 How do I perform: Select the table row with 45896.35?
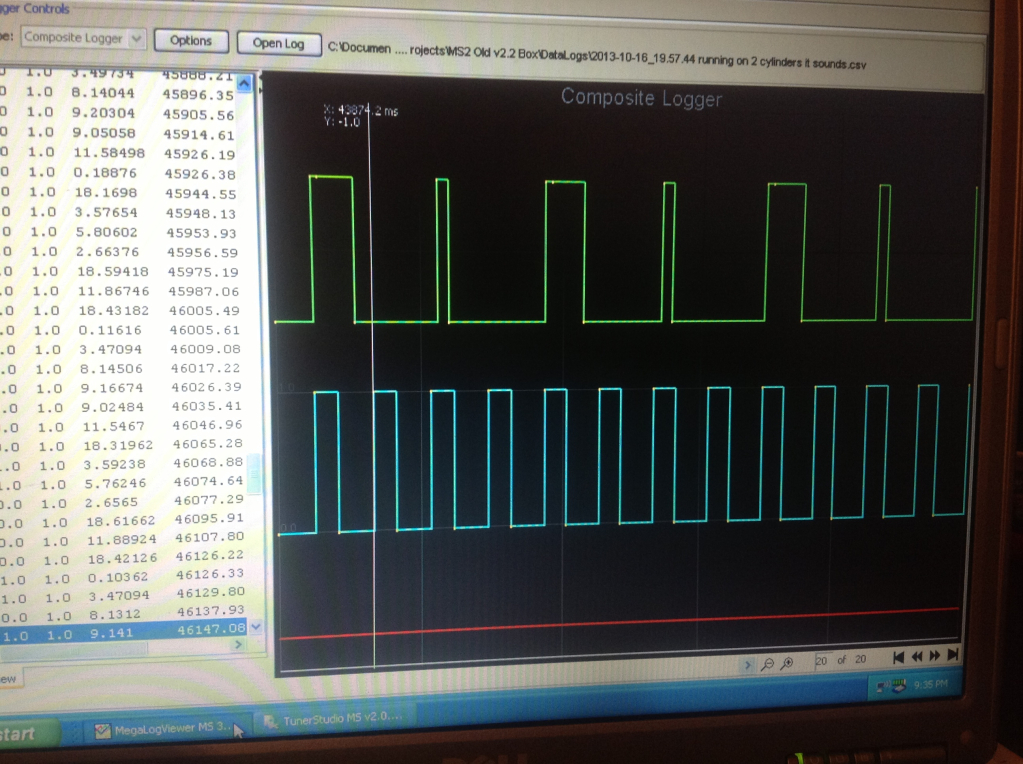pos(130,95)
